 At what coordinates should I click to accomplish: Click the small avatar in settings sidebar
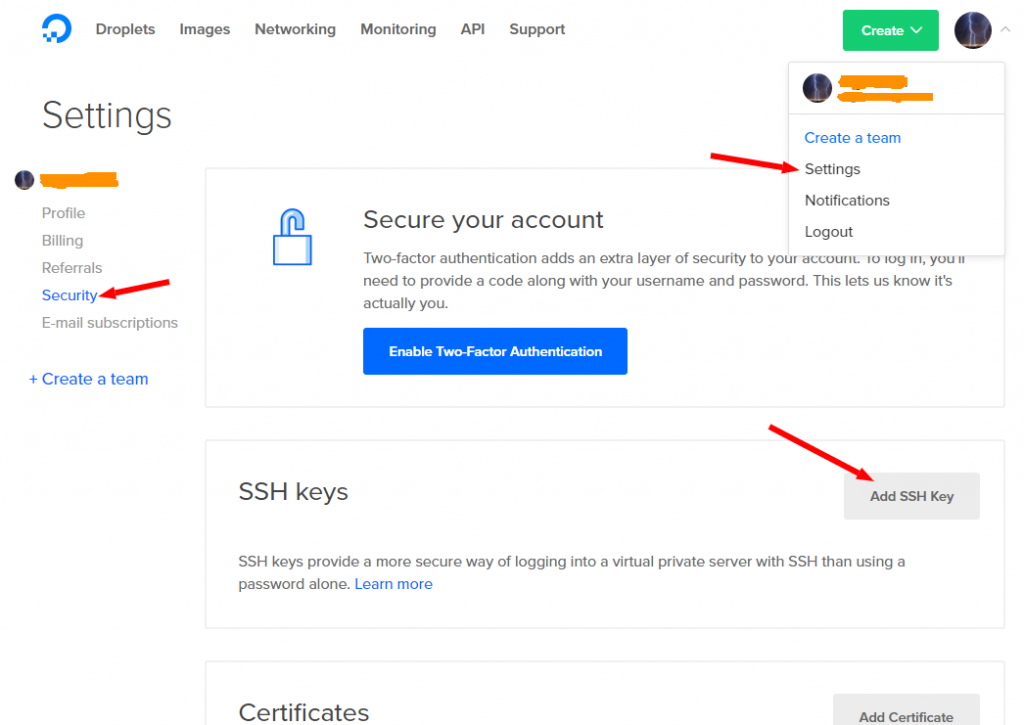[25, 180]
